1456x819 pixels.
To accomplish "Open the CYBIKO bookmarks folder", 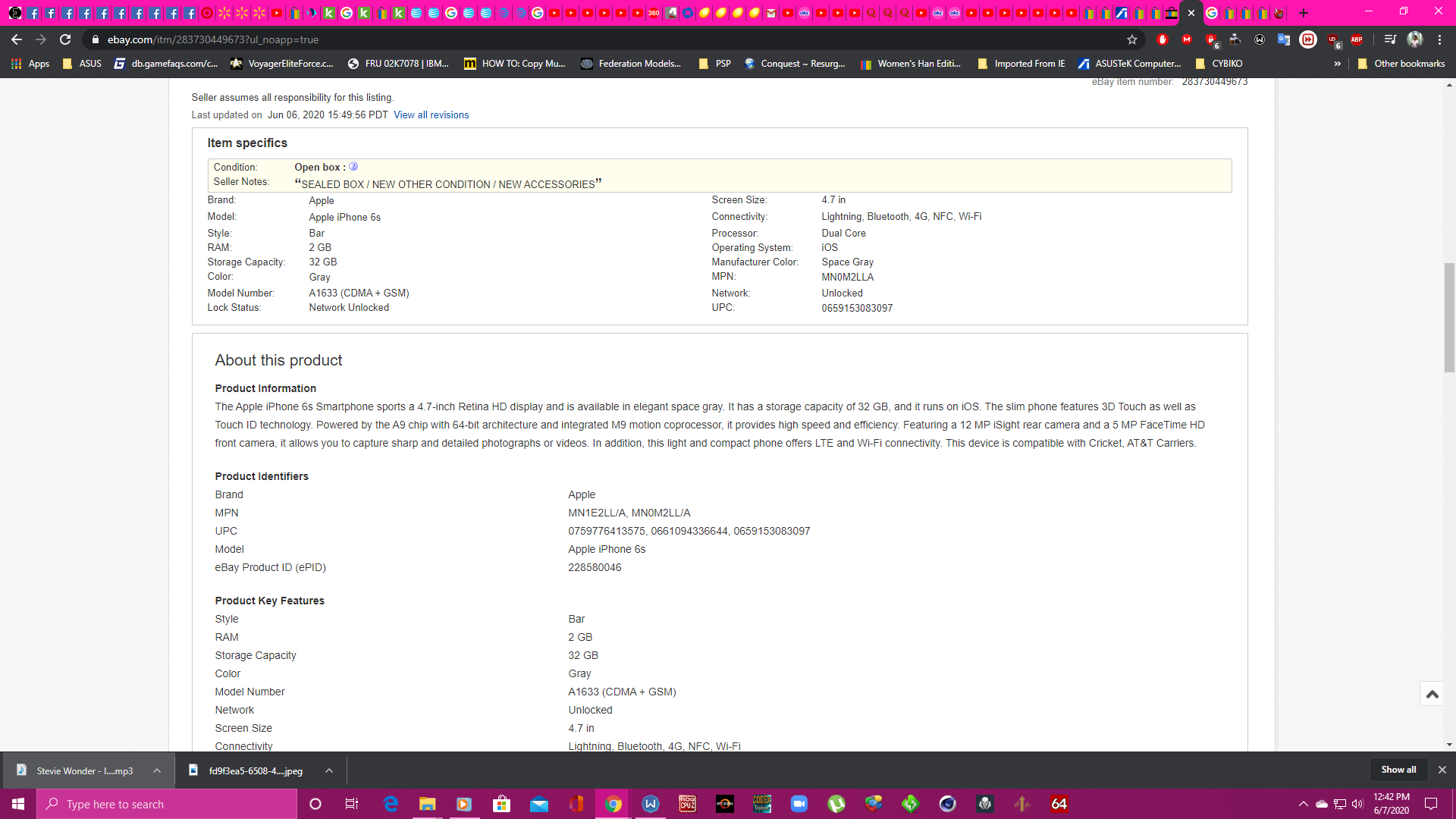I will 1219,64.
